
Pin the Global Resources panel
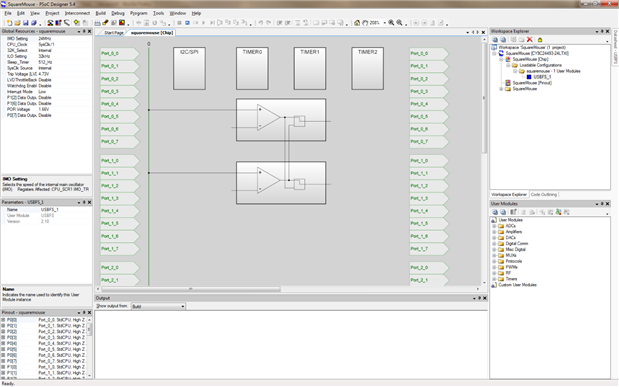click(x=84, y=31)
